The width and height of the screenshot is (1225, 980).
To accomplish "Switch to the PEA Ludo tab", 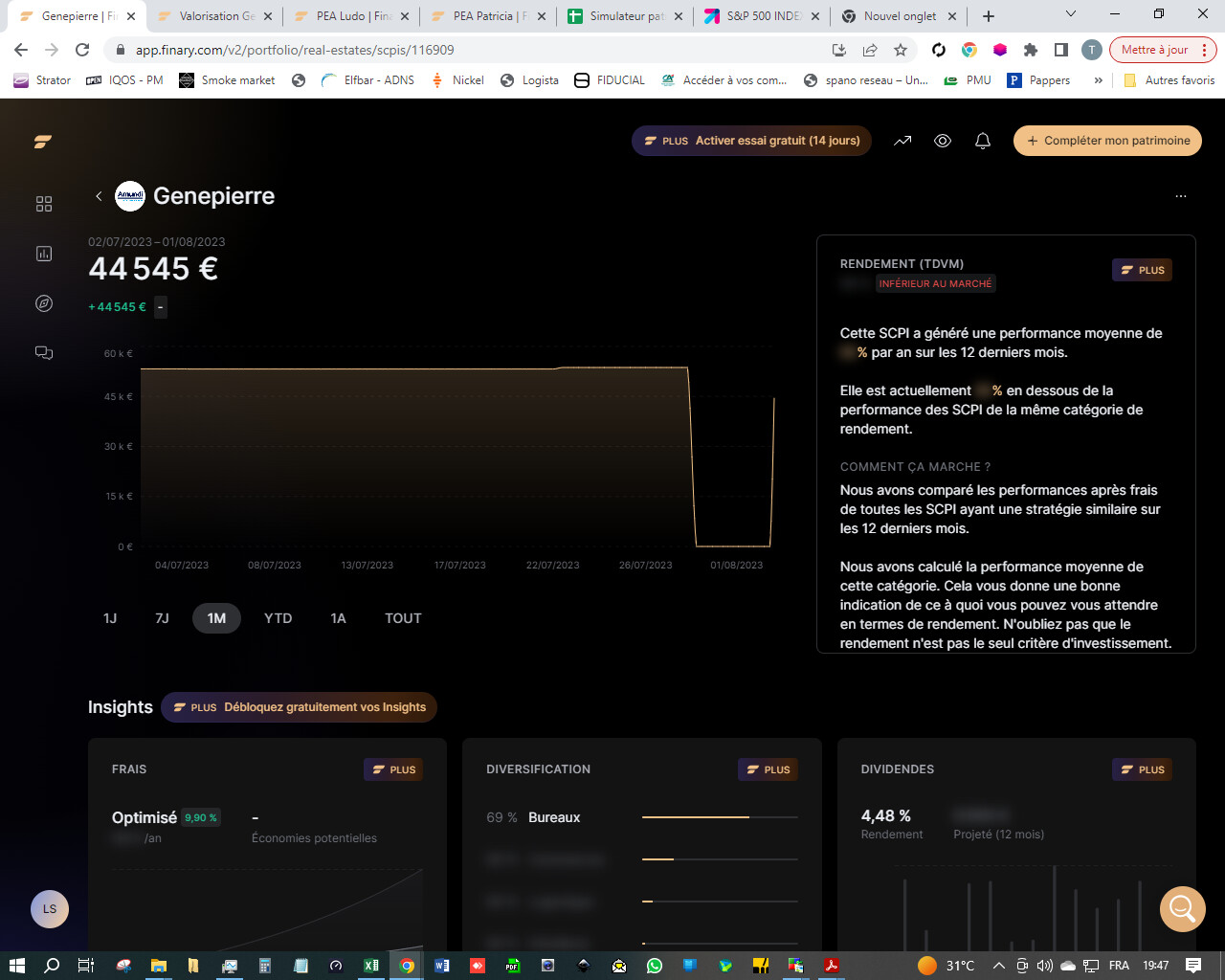I will (x=352, y=16).
